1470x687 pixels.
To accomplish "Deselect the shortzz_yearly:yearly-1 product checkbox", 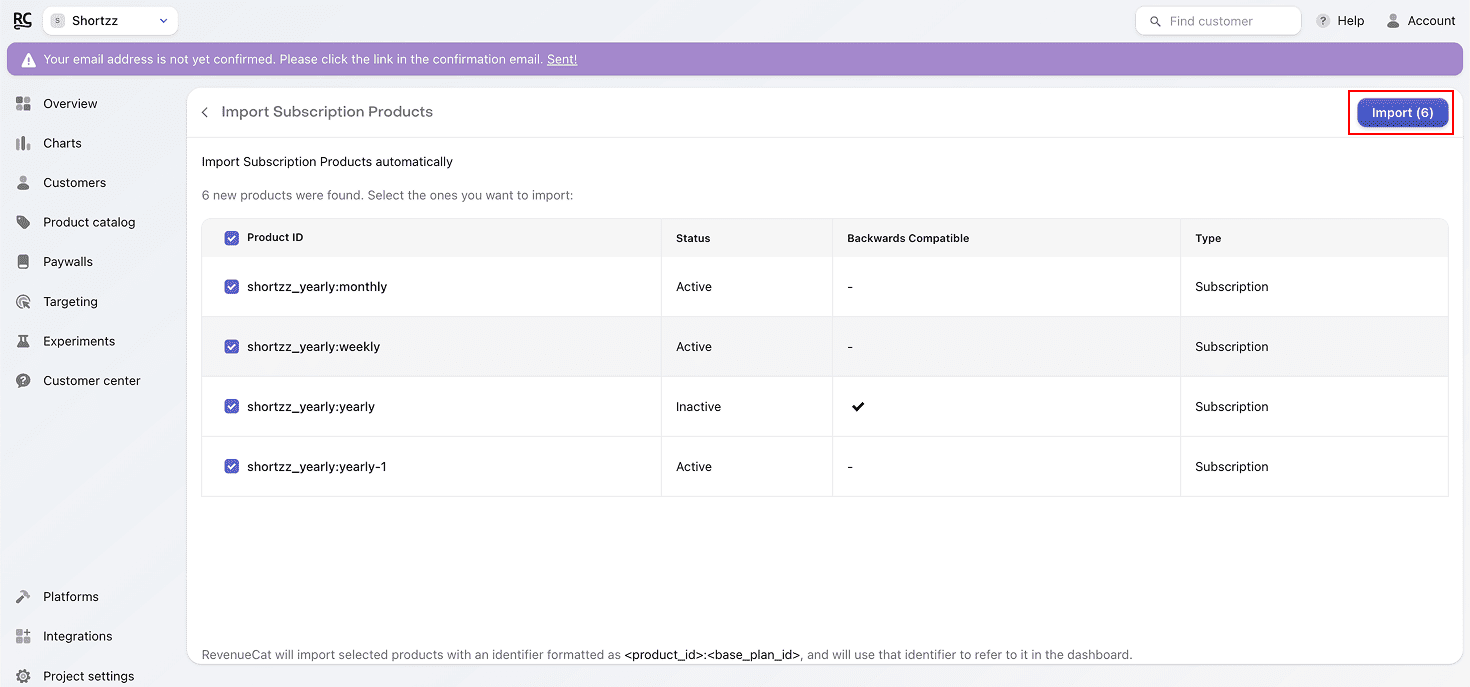I will click(232, 467).
